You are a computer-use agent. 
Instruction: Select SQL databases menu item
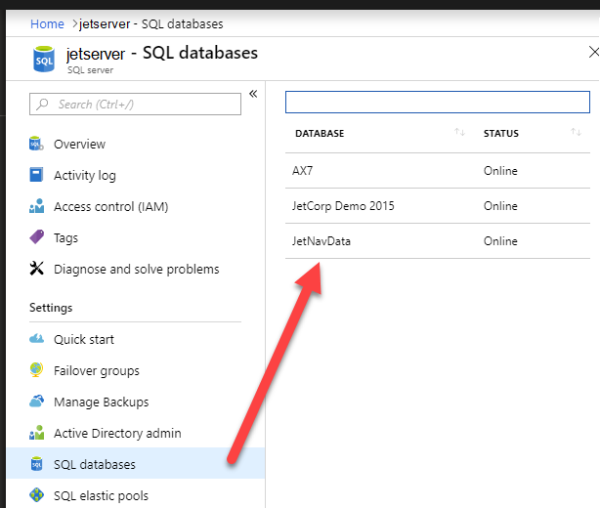pyautogui.click(x=95, y=464)
